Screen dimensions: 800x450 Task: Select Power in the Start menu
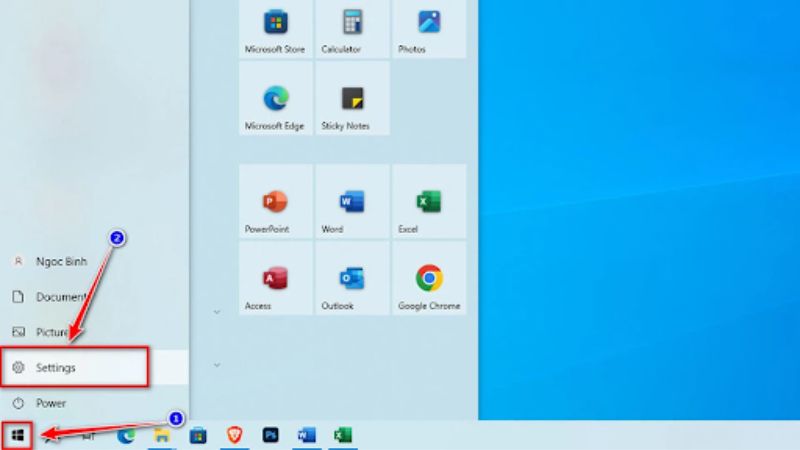coord(50,403)
